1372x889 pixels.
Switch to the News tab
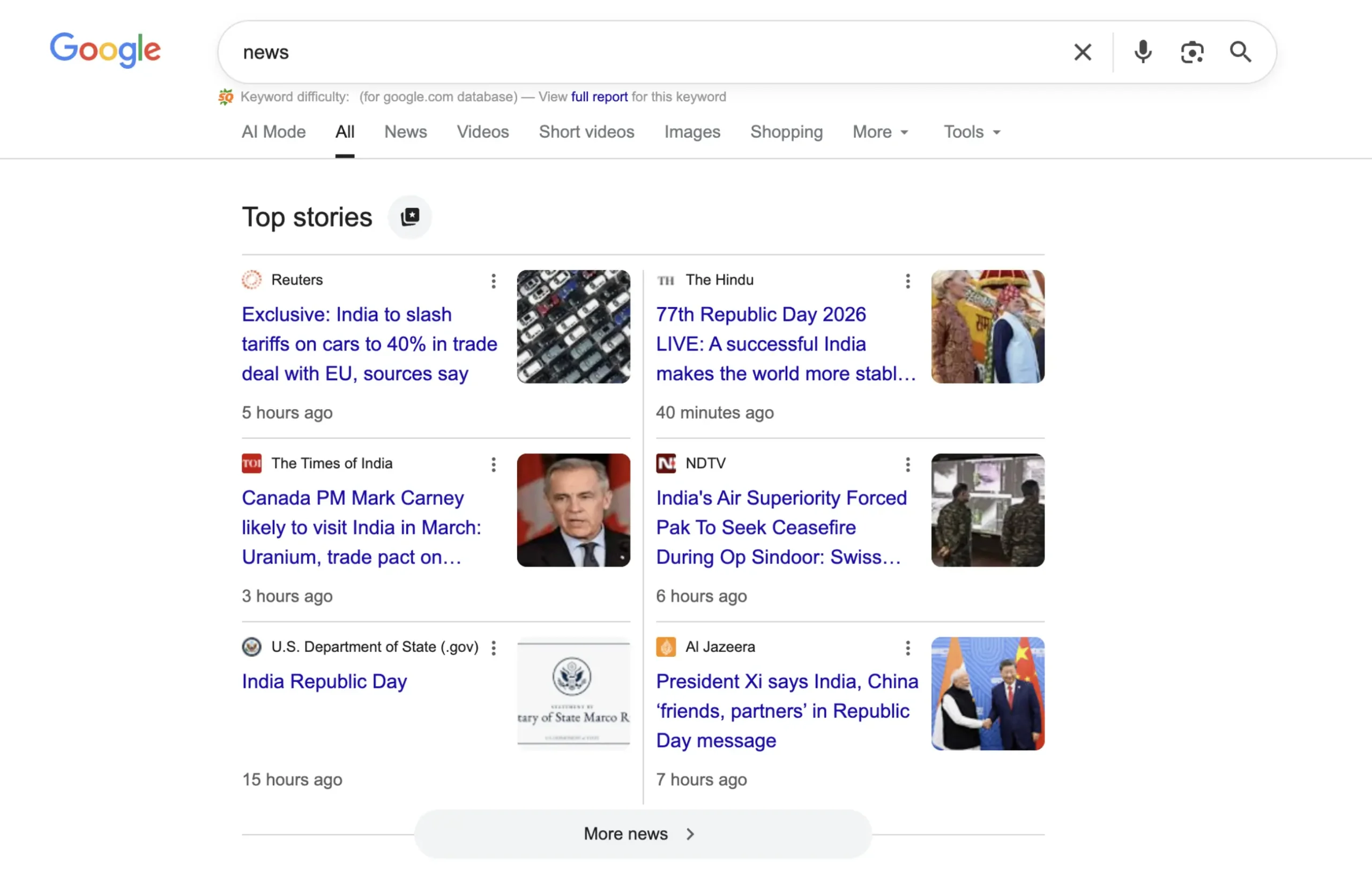[405, 131]
